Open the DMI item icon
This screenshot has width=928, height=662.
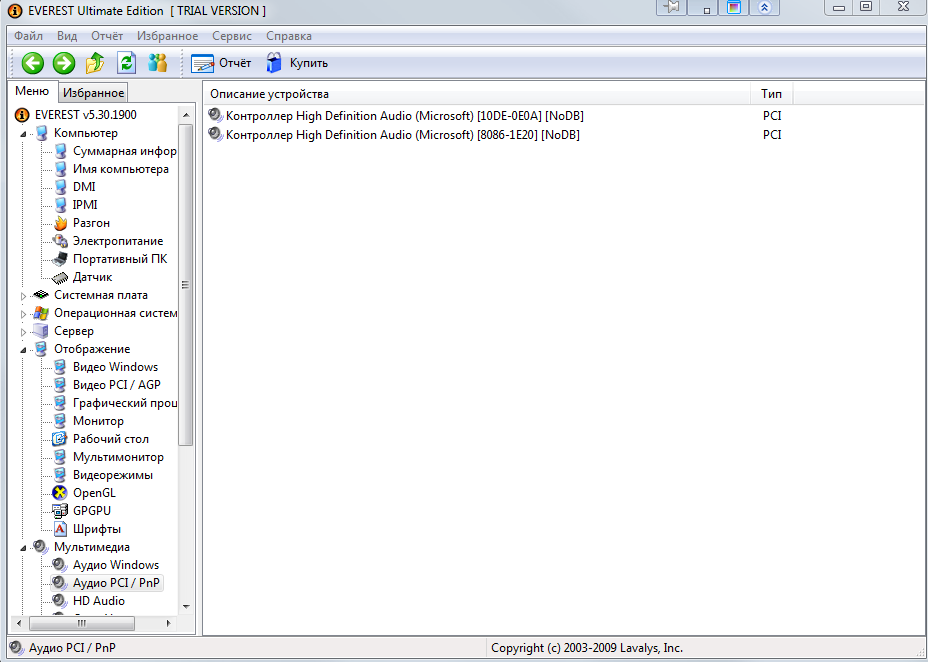point(60,187)
